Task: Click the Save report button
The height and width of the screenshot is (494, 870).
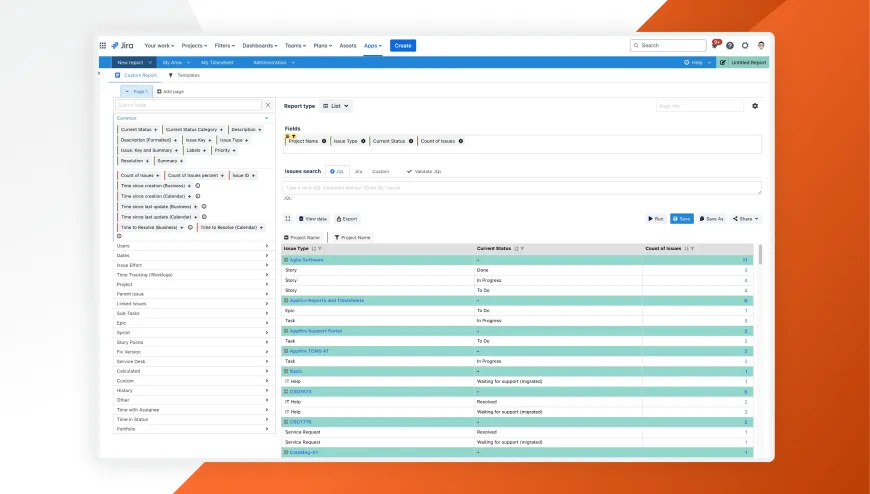Action: (x=681, y=219)
